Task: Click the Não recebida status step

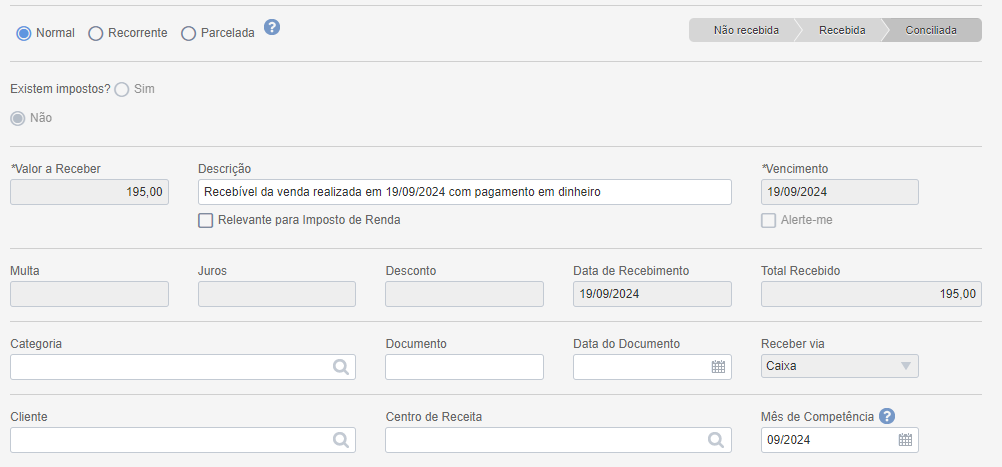Action: pos(744,30)
